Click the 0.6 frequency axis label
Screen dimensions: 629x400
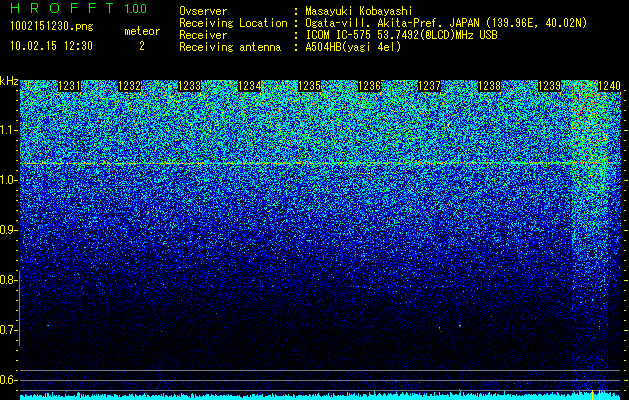tap(9, 380)
